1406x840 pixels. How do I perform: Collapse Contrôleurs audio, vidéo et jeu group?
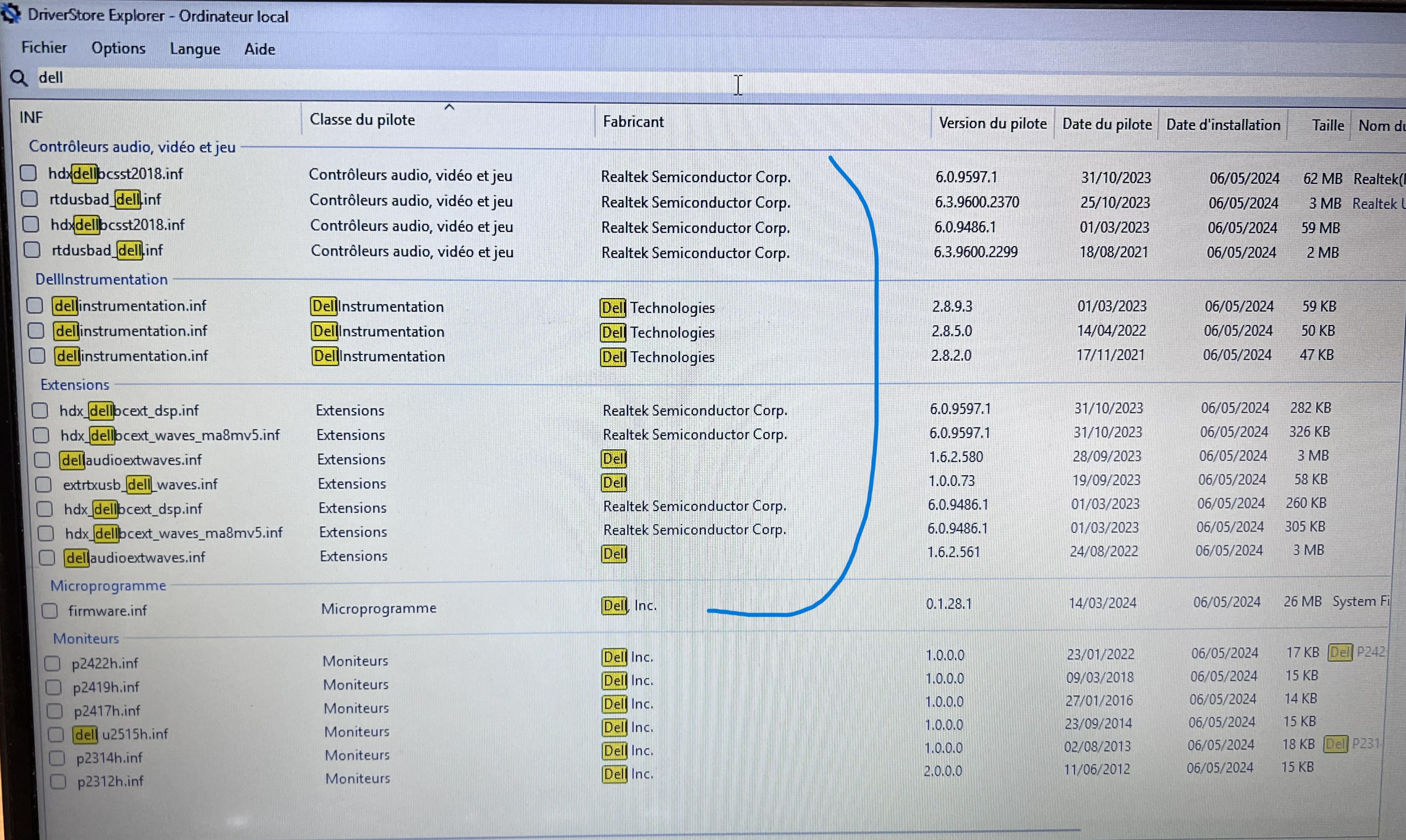tap(132, 147)
